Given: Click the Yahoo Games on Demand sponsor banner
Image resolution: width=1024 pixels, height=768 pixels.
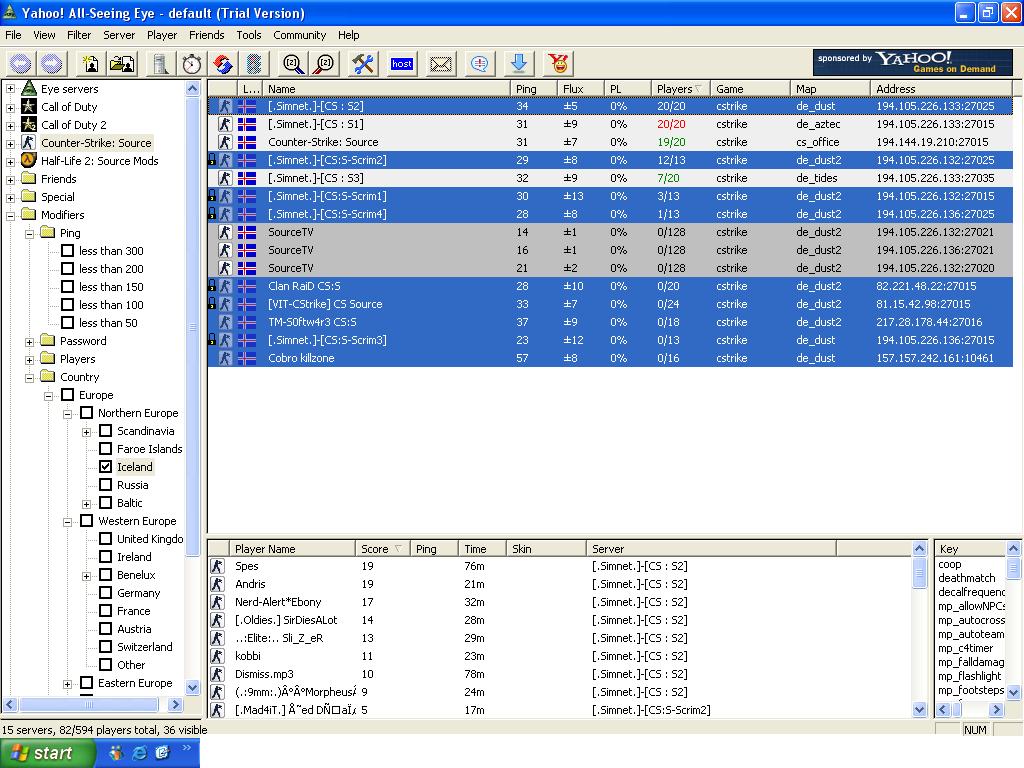Looking at the screenshot, I should (912, 63).
